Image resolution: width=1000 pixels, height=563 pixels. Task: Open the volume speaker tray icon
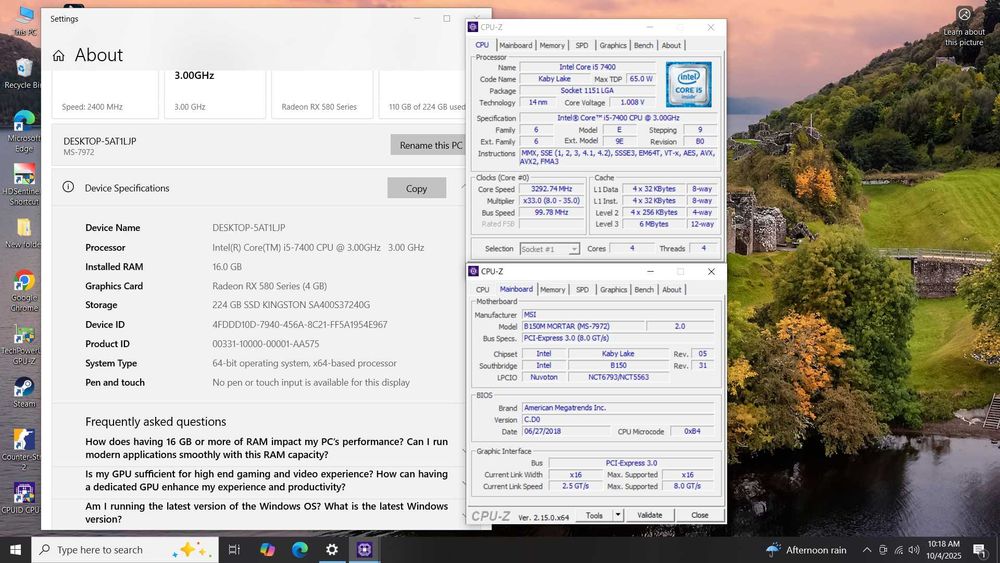(x=914, y=550)
